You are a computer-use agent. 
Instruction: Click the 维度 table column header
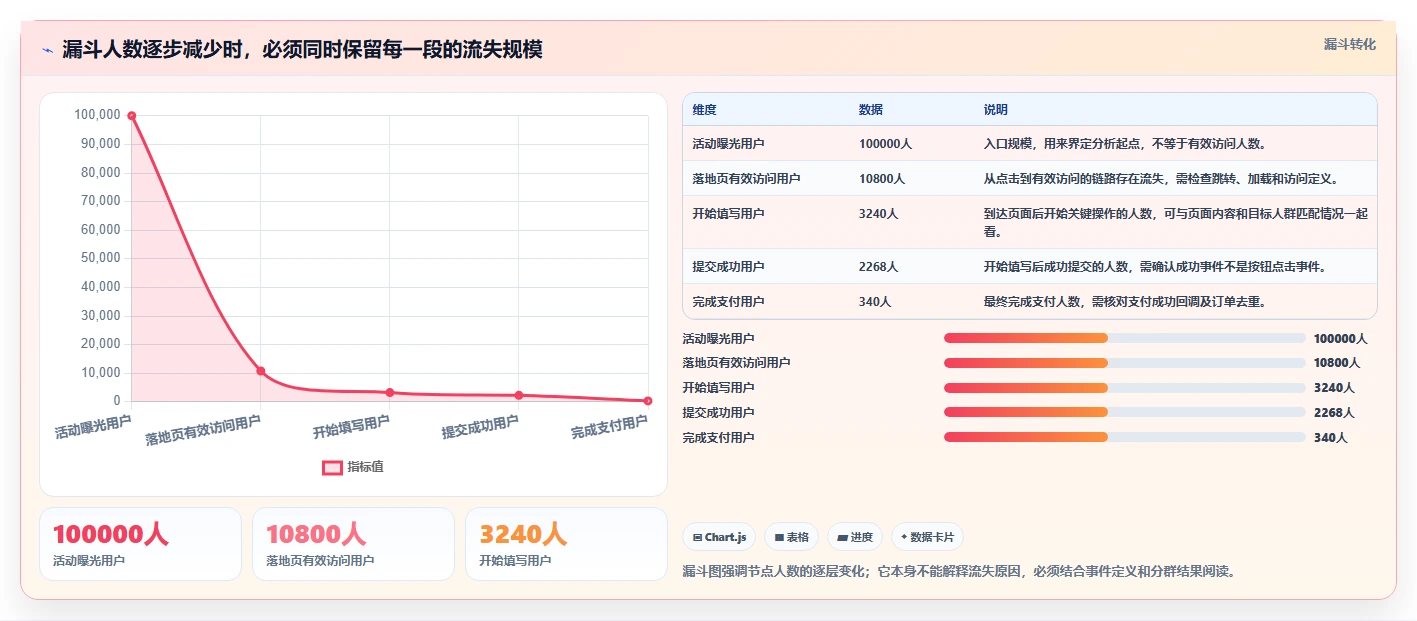click(704, 110)
